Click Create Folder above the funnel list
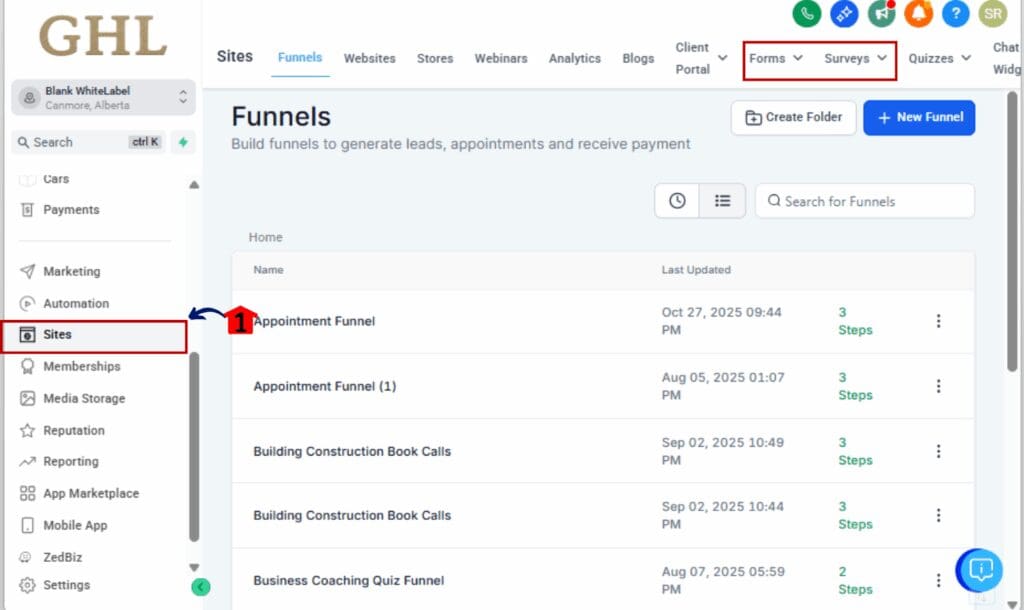Image resolution: width=1024 pixels, height=610 pixels. click(x=792, y=117)
